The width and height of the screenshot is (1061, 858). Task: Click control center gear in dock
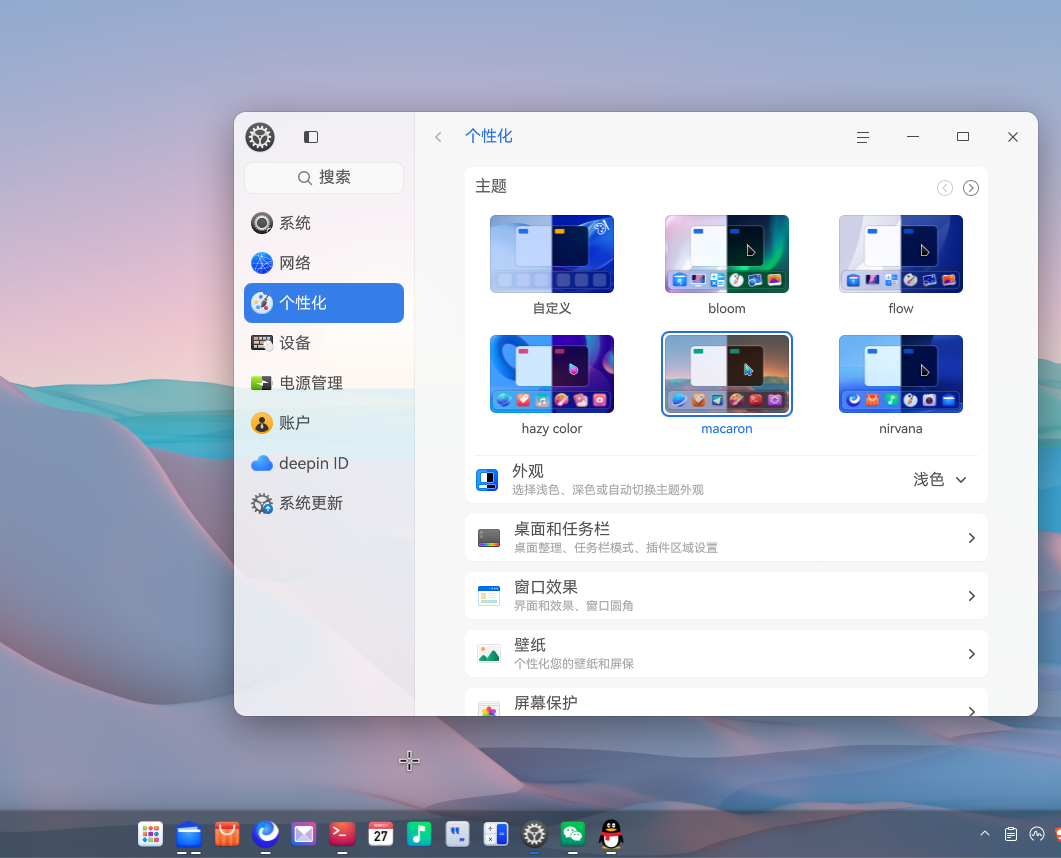pyautogui.click(x=534, y=834)
